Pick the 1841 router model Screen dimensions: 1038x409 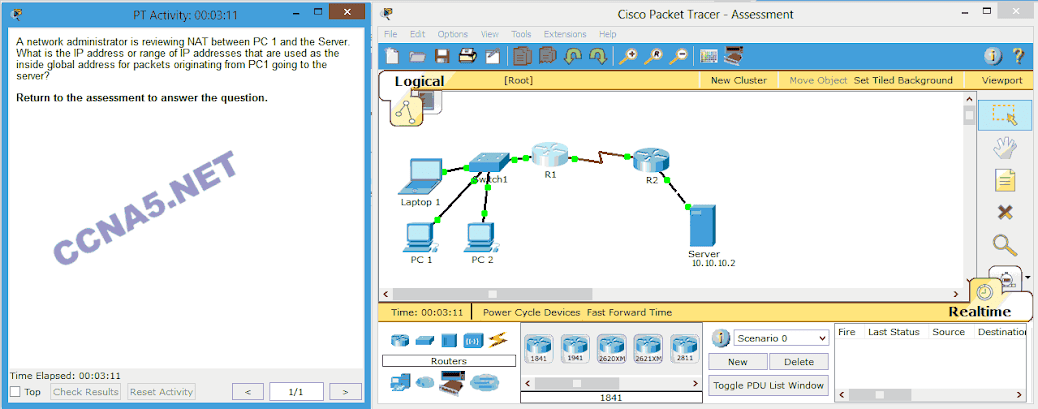(538, 349)
